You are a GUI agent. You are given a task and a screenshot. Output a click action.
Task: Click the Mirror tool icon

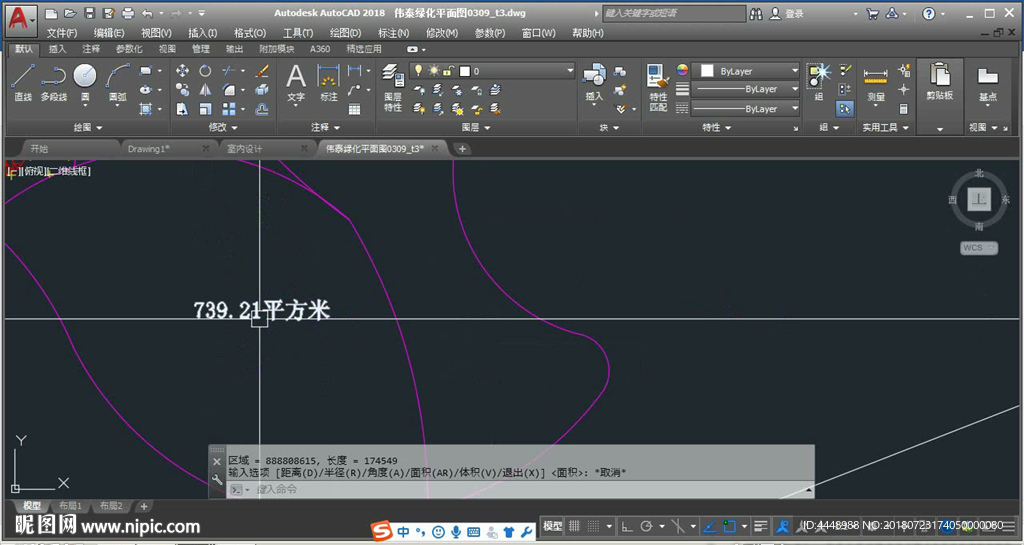[205, 90]
